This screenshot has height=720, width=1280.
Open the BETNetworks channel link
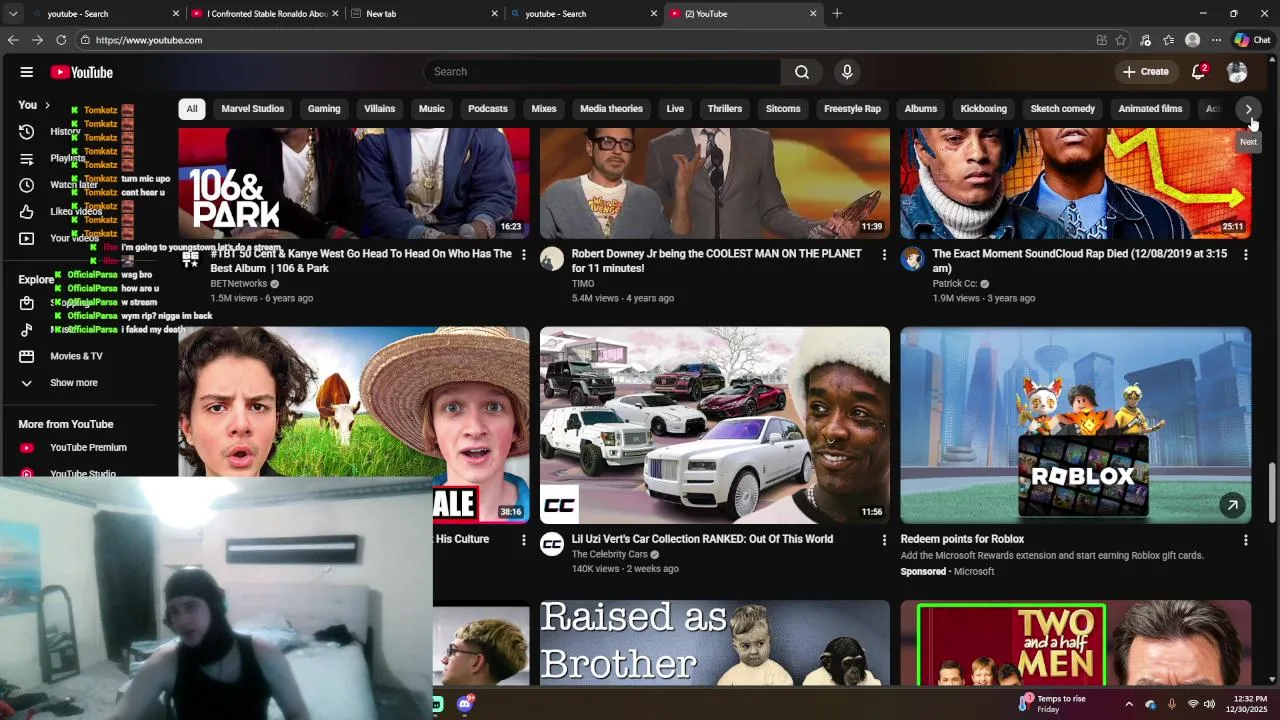tap(239, 284)
